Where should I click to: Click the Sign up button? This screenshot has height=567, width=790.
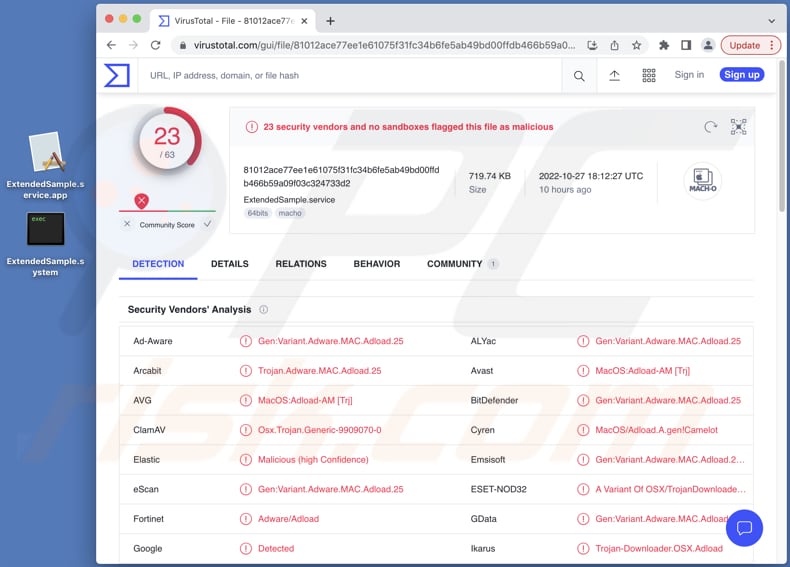click(742, 75)
